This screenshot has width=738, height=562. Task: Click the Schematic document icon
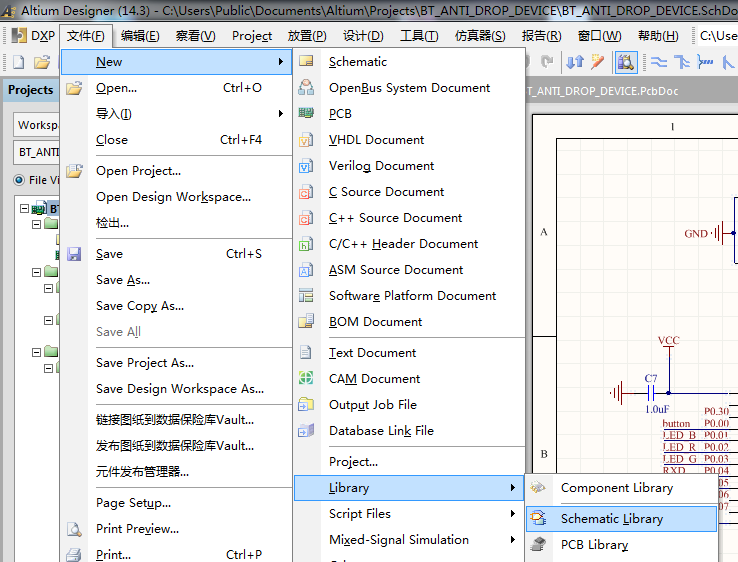tap(306, 61)
